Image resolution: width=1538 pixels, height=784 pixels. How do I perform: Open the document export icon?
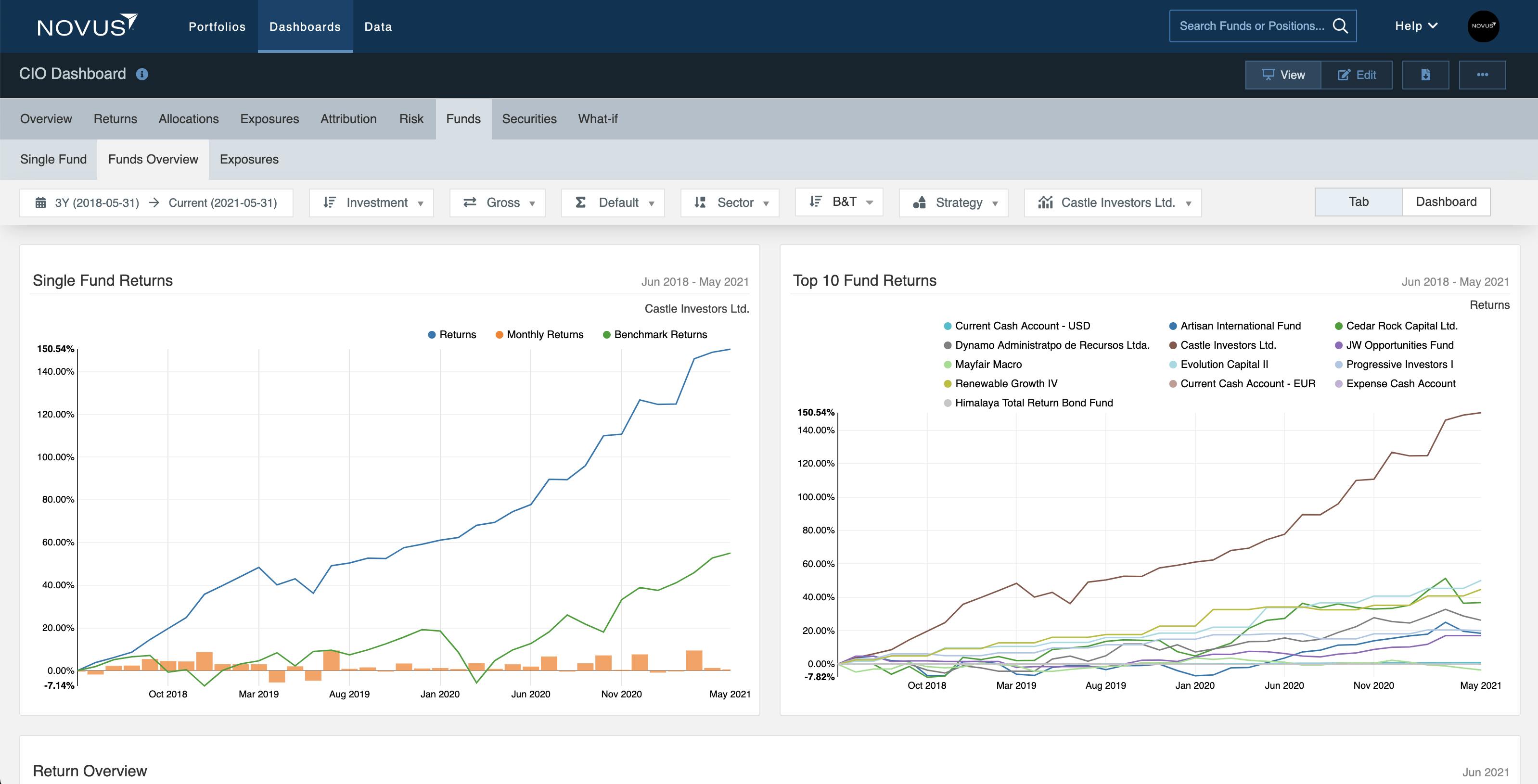1426,75
